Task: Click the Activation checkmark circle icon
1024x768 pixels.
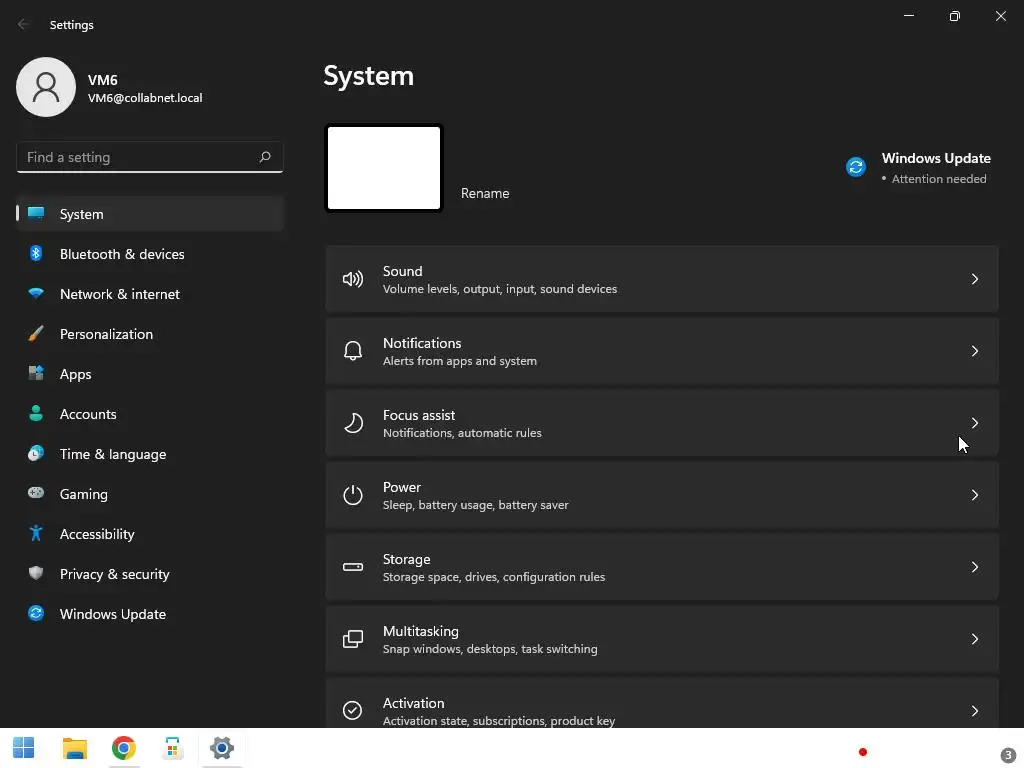Action: click(353, 711)
